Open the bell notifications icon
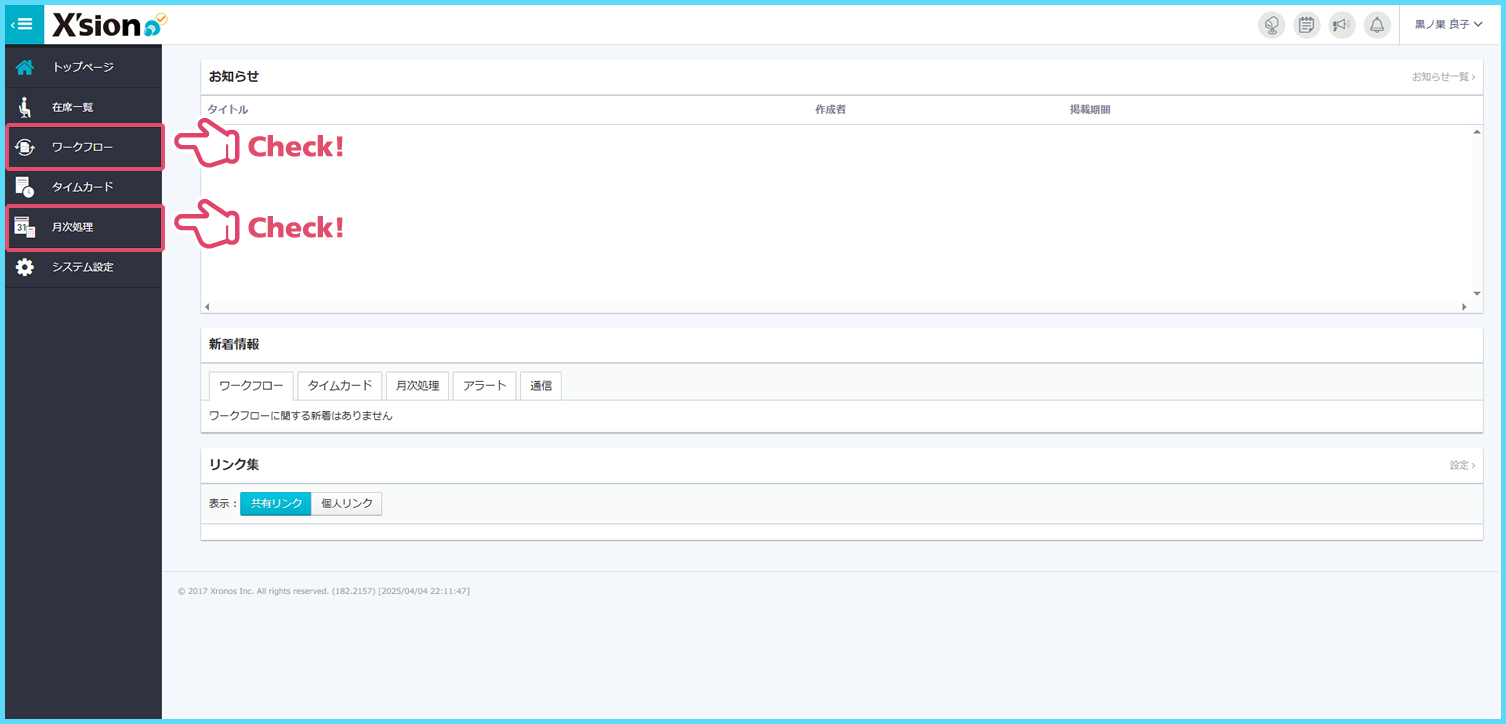The width and height of the screenshot is (1506, 724). click(1377, 25)
